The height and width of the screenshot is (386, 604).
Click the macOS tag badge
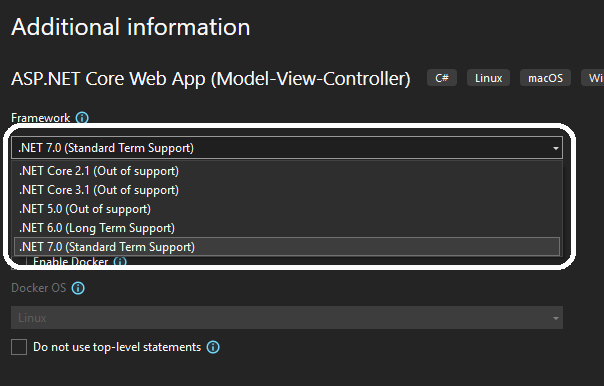click(545, 78)
